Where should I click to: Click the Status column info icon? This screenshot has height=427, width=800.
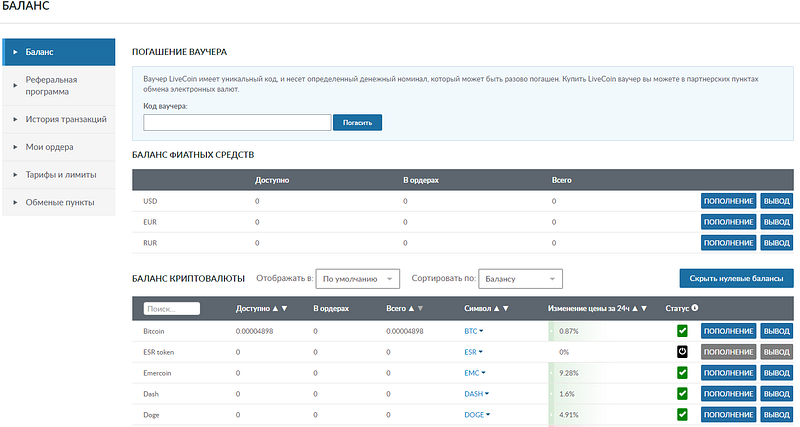coord(695,308)
